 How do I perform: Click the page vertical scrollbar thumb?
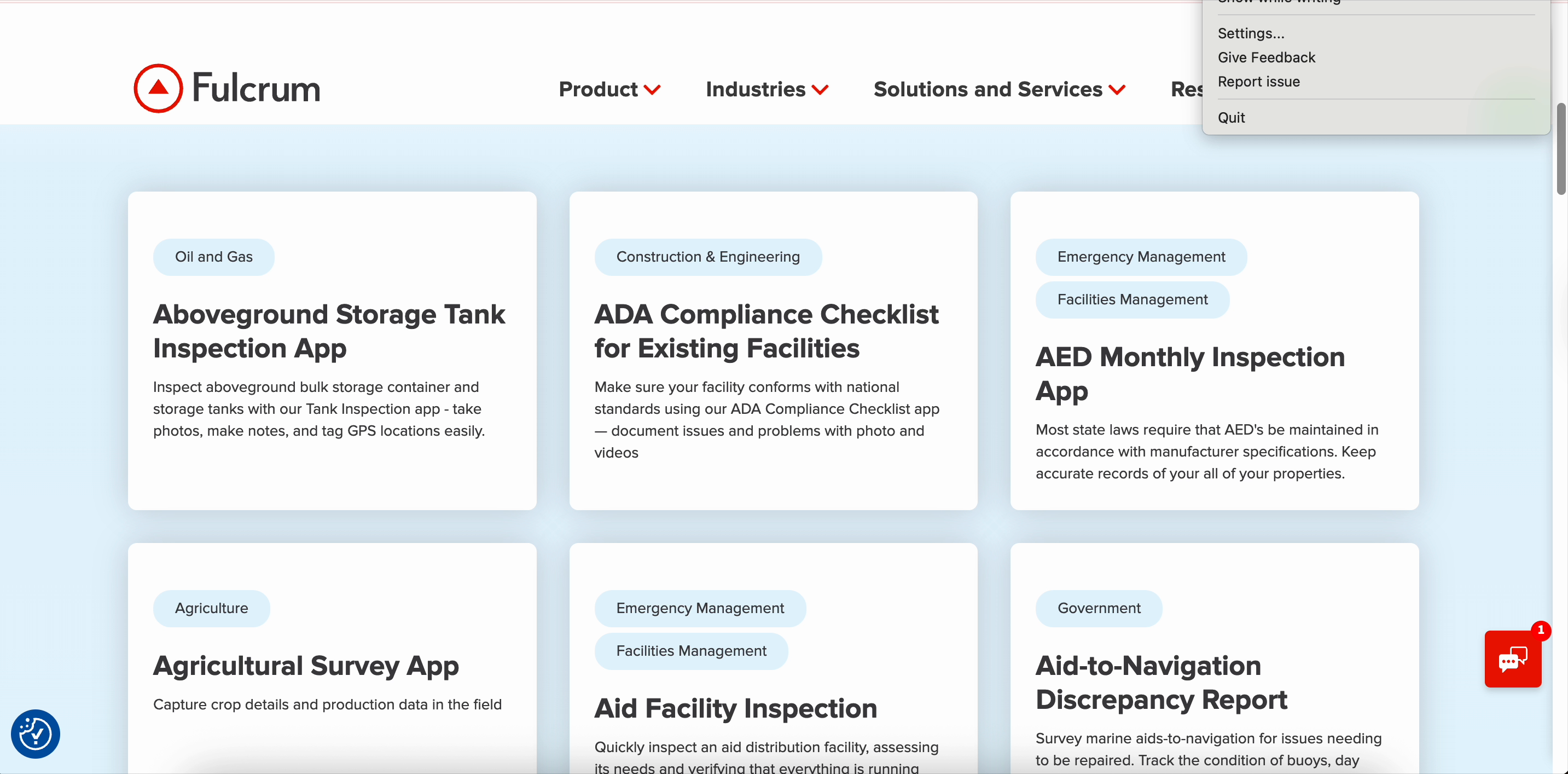pyautogui.click(x=1561, y=149)
